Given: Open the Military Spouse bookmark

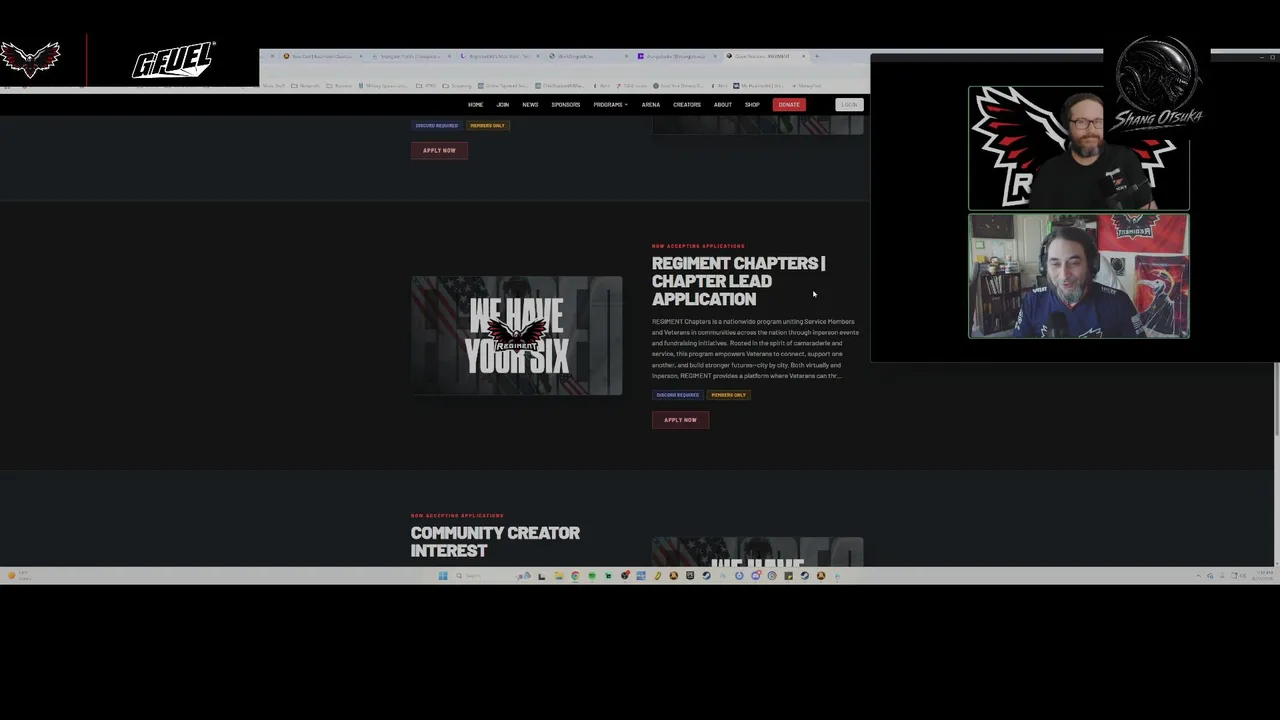Looking at the screenshot, I should tap(385, 86).
